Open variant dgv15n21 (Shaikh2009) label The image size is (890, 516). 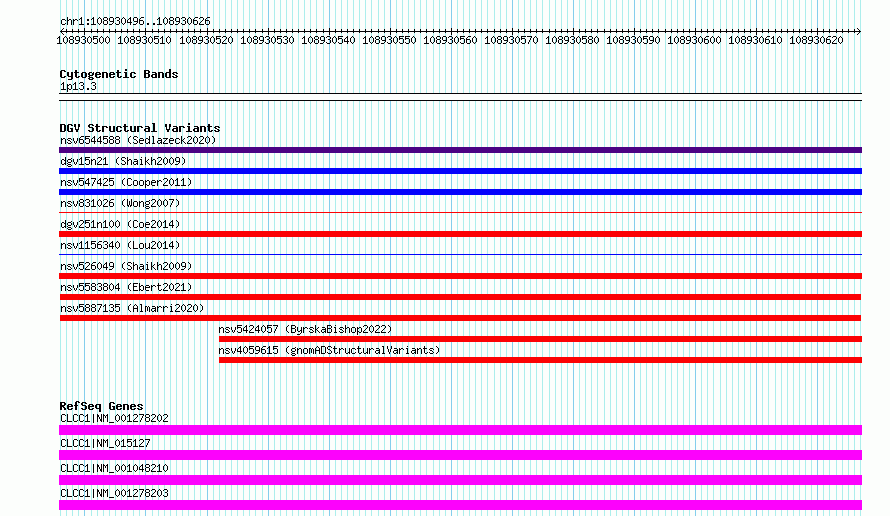(123, 161)
